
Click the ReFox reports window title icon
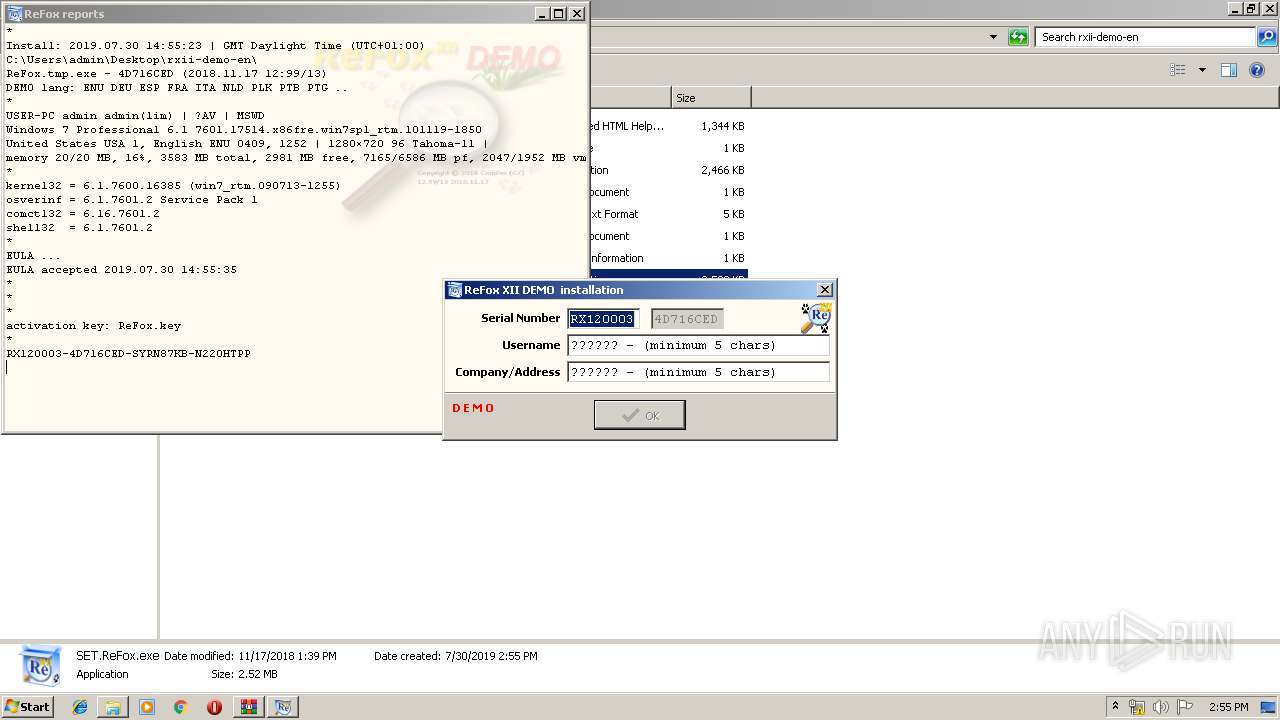click(x=15, y=14)
